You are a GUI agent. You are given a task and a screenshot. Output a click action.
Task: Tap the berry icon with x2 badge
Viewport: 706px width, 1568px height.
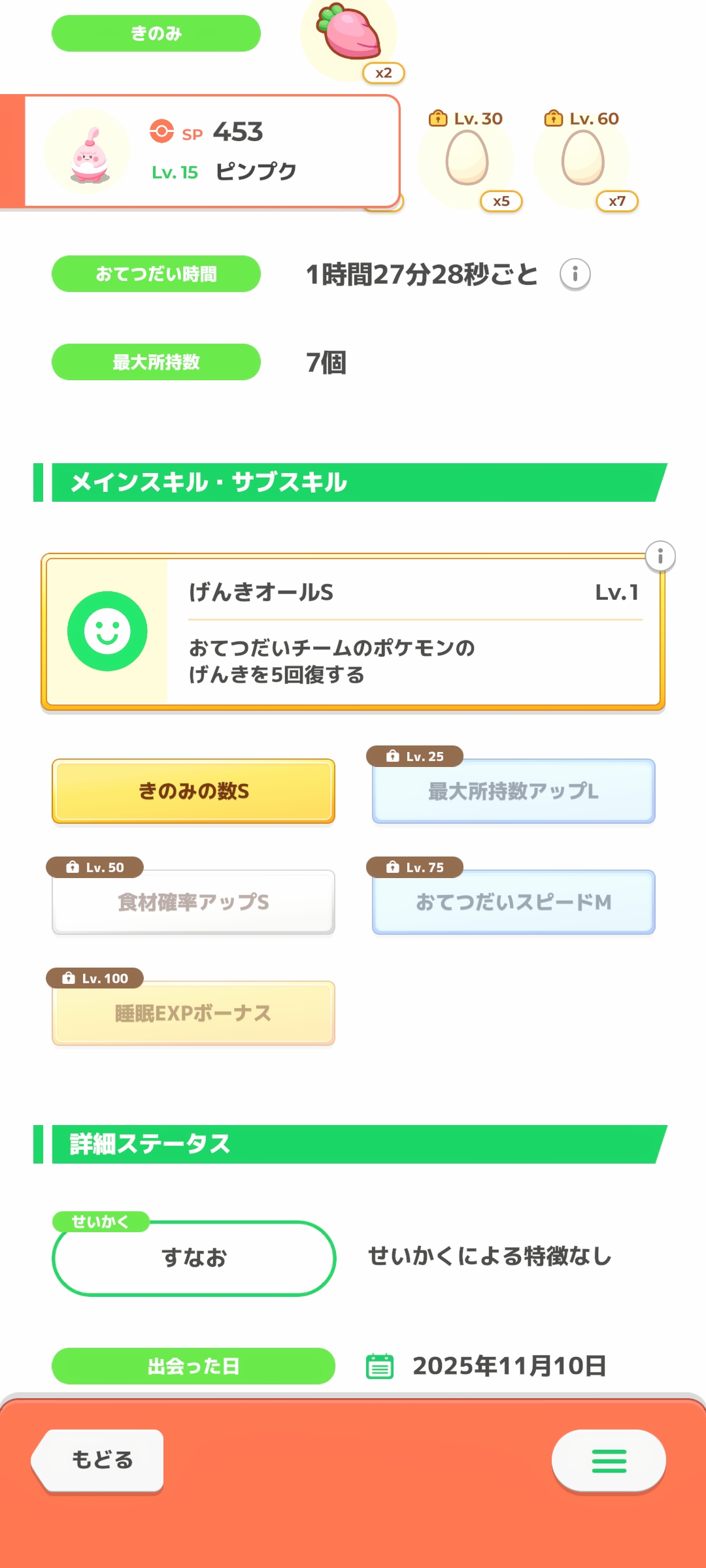(x=349, y=36)
